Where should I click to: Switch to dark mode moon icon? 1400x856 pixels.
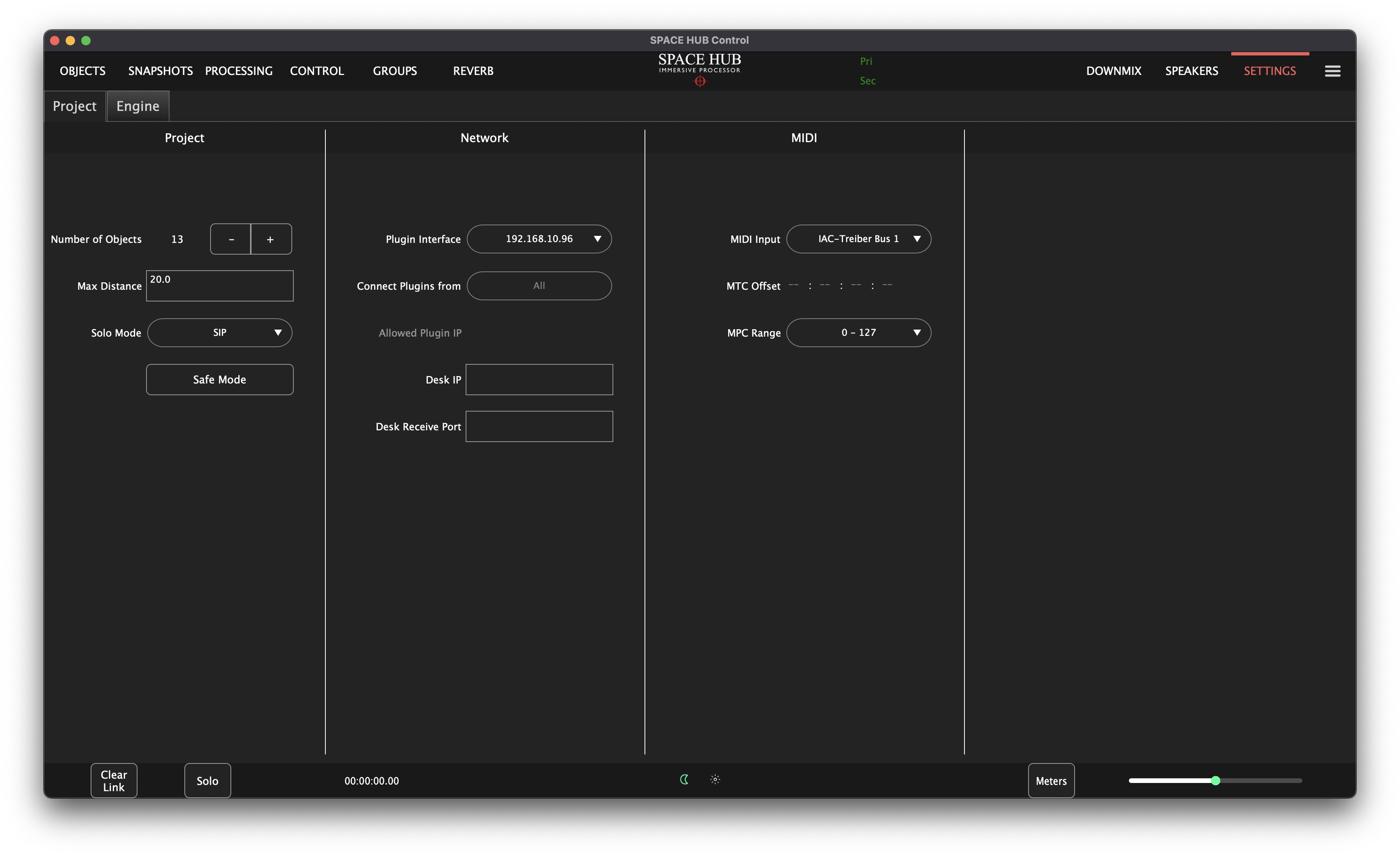(684, 779)
